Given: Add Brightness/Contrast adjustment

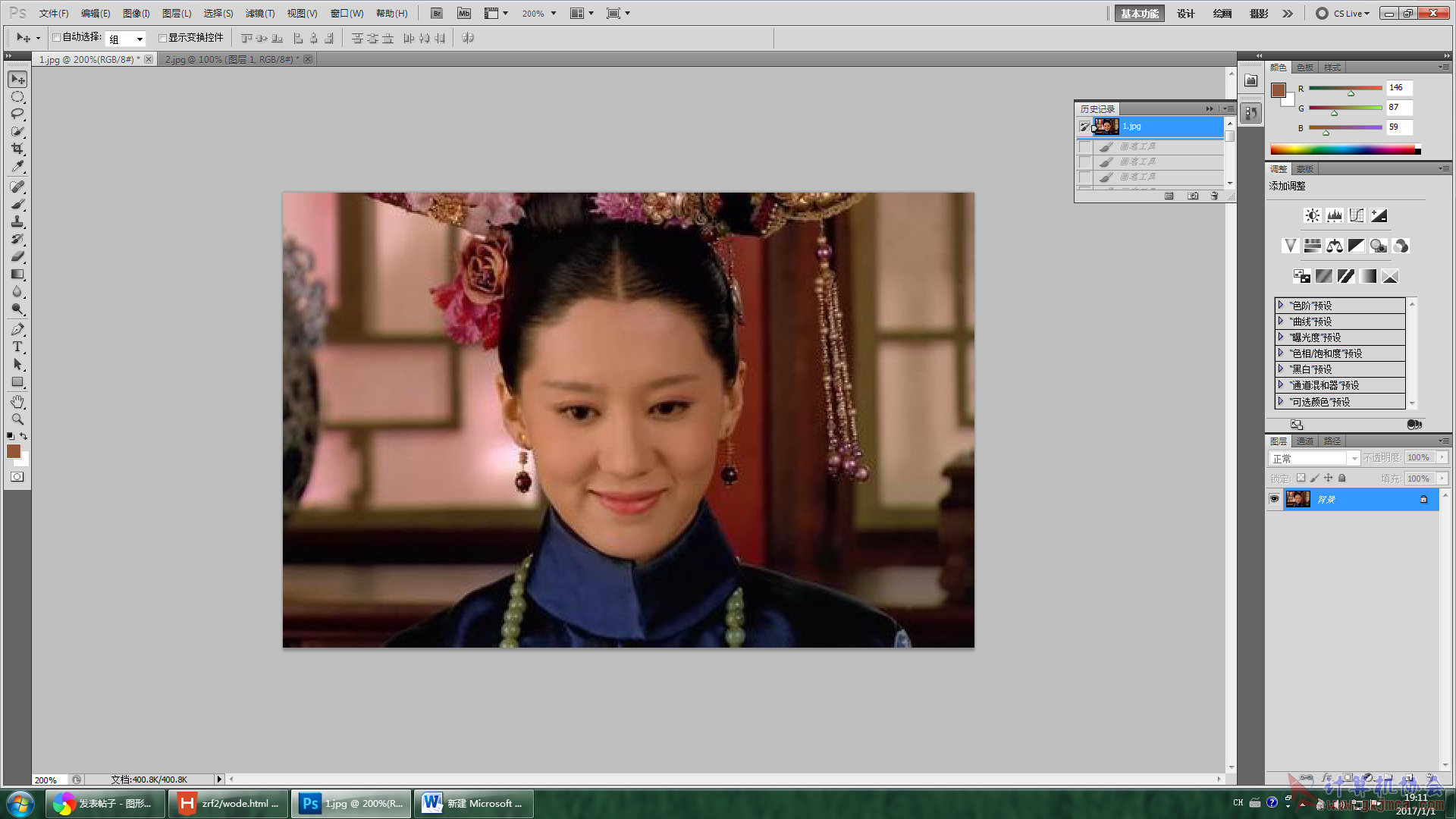Looking at the screenshot, I should [1312, 215].
